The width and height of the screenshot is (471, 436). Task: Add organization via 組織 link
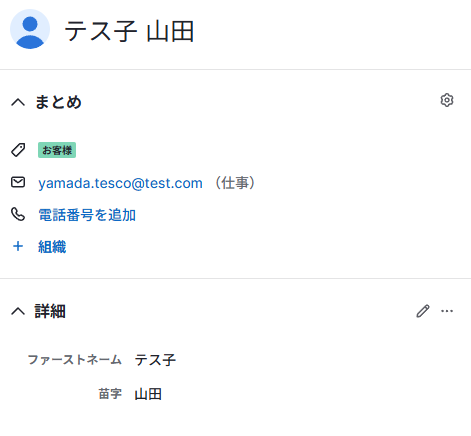(52, 247)
